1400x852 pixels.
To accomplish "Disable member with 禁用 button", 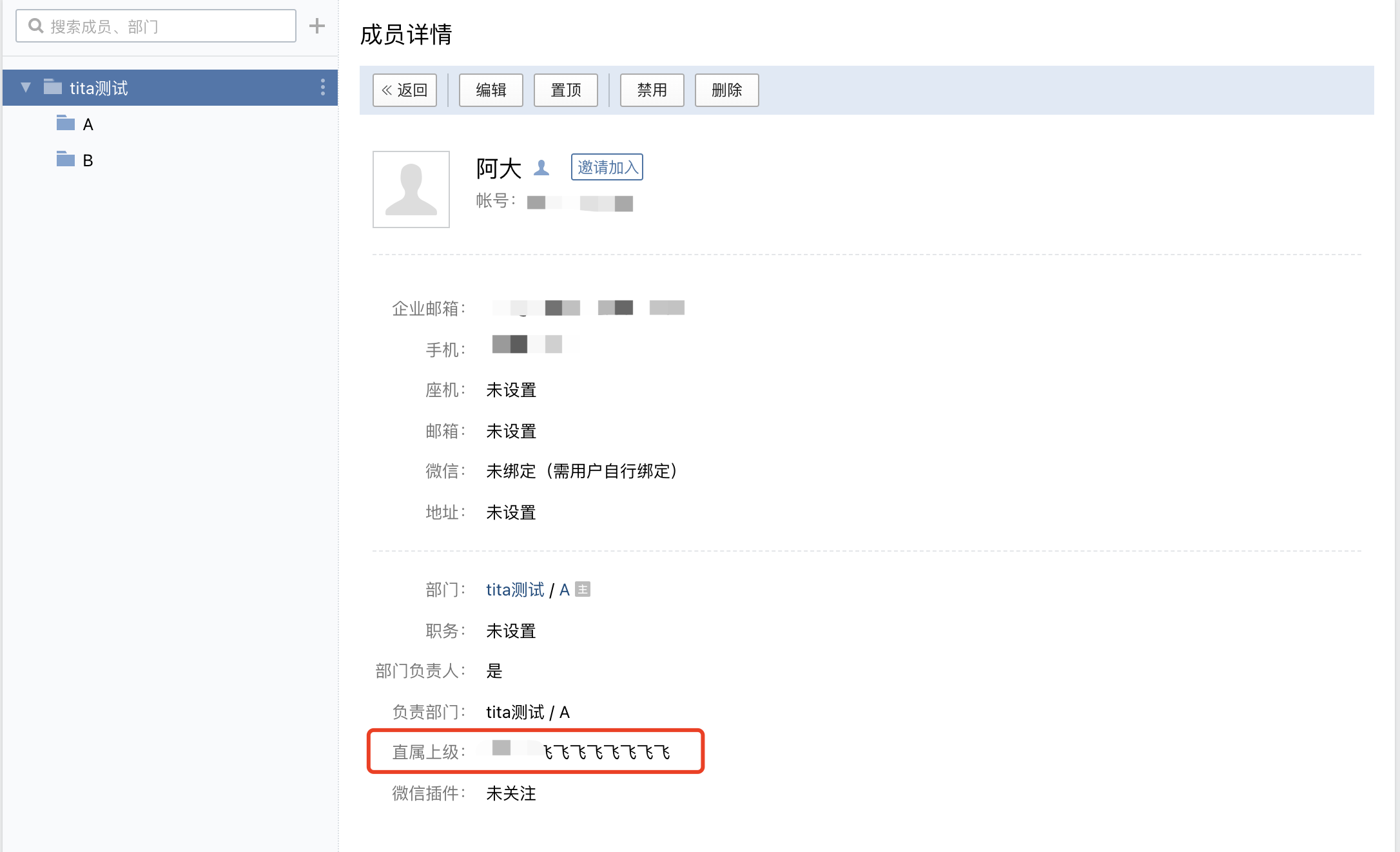I will click(x=652, y=90).
